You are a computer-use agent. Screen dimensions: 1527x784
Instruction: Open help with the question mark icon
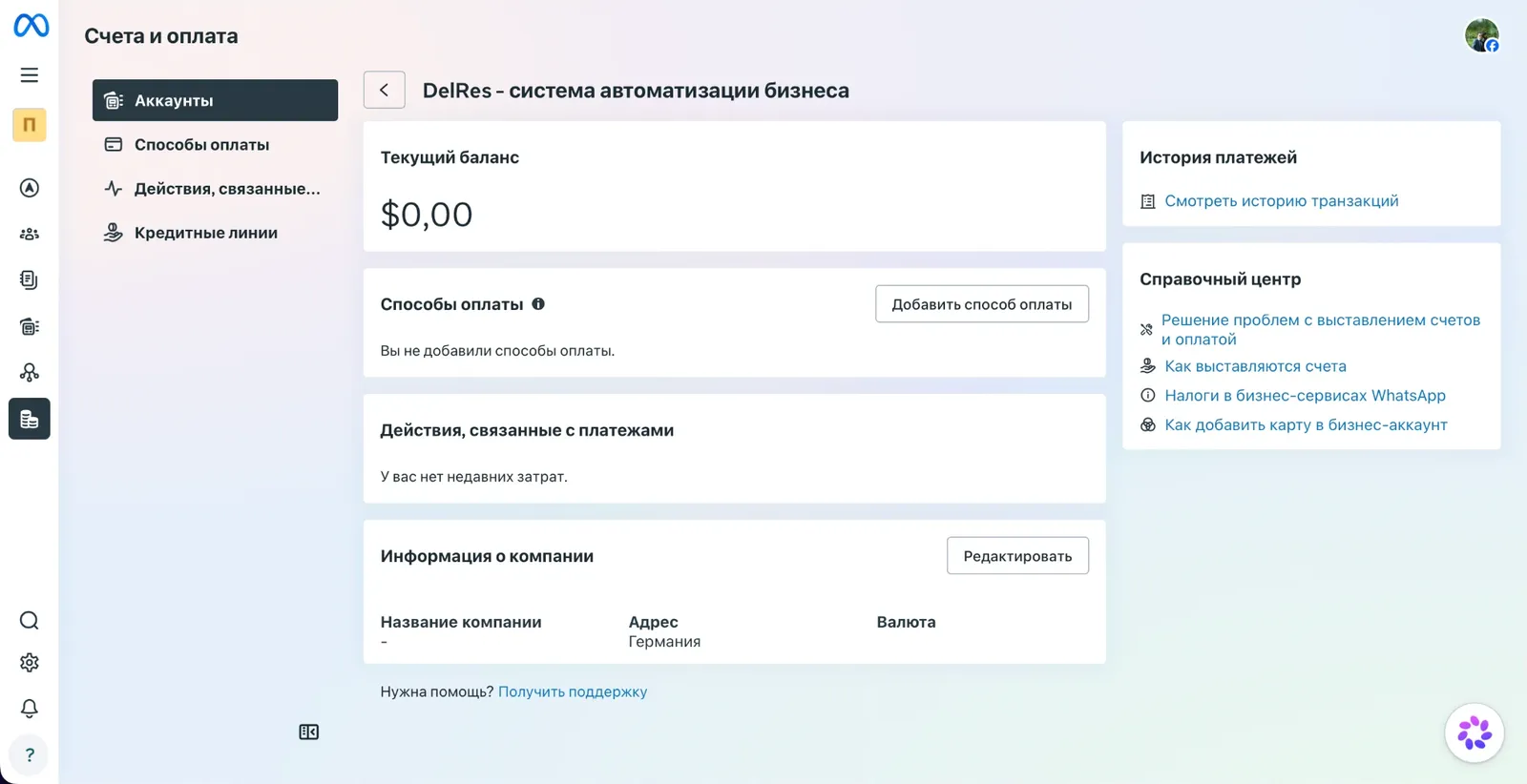click(30, 755)
